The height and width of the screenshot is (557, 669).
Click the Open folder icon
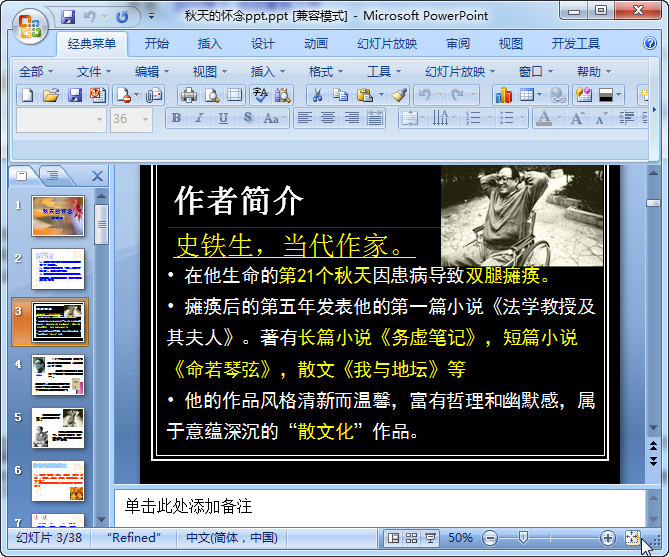point(51,95)
